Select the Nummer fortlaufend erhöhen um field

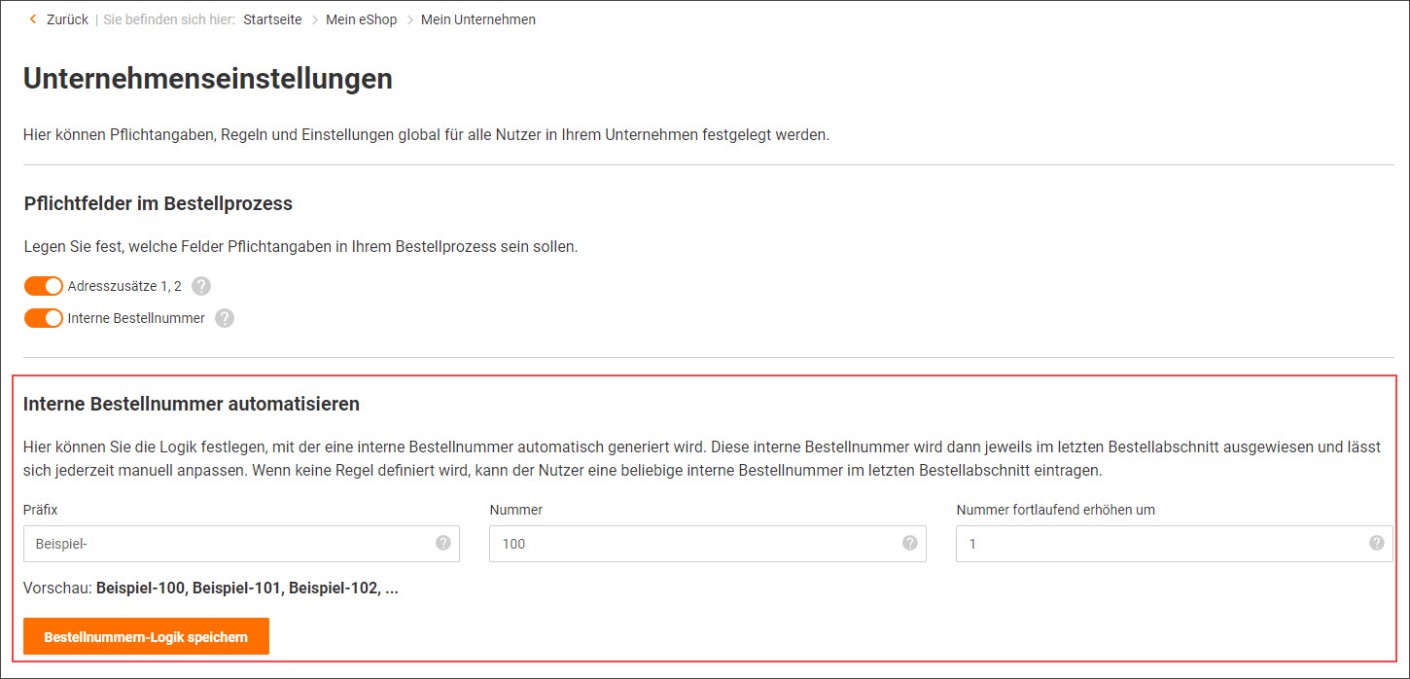pos(1160,544)
